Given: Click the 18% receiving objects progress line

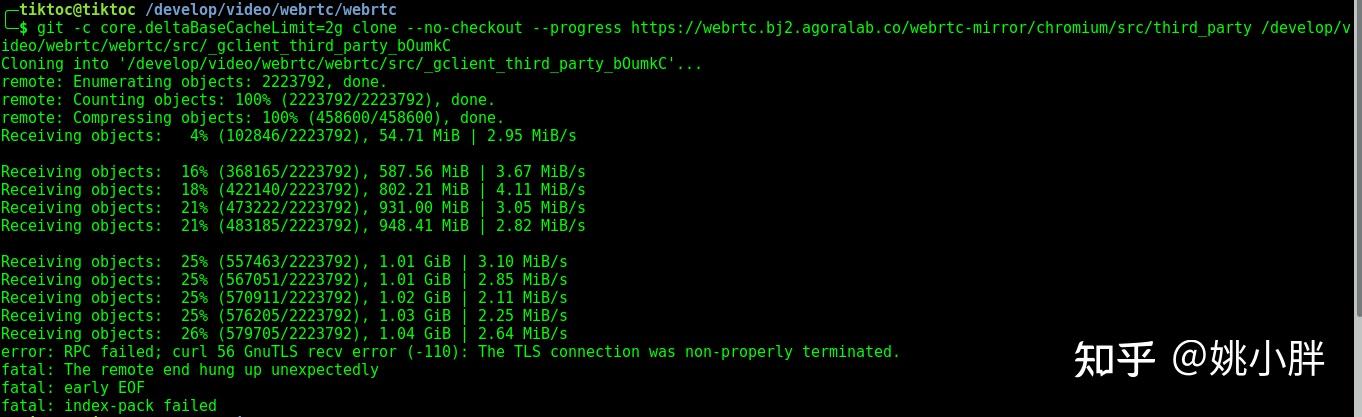Looking at the screenshot, I should [293, 190].
